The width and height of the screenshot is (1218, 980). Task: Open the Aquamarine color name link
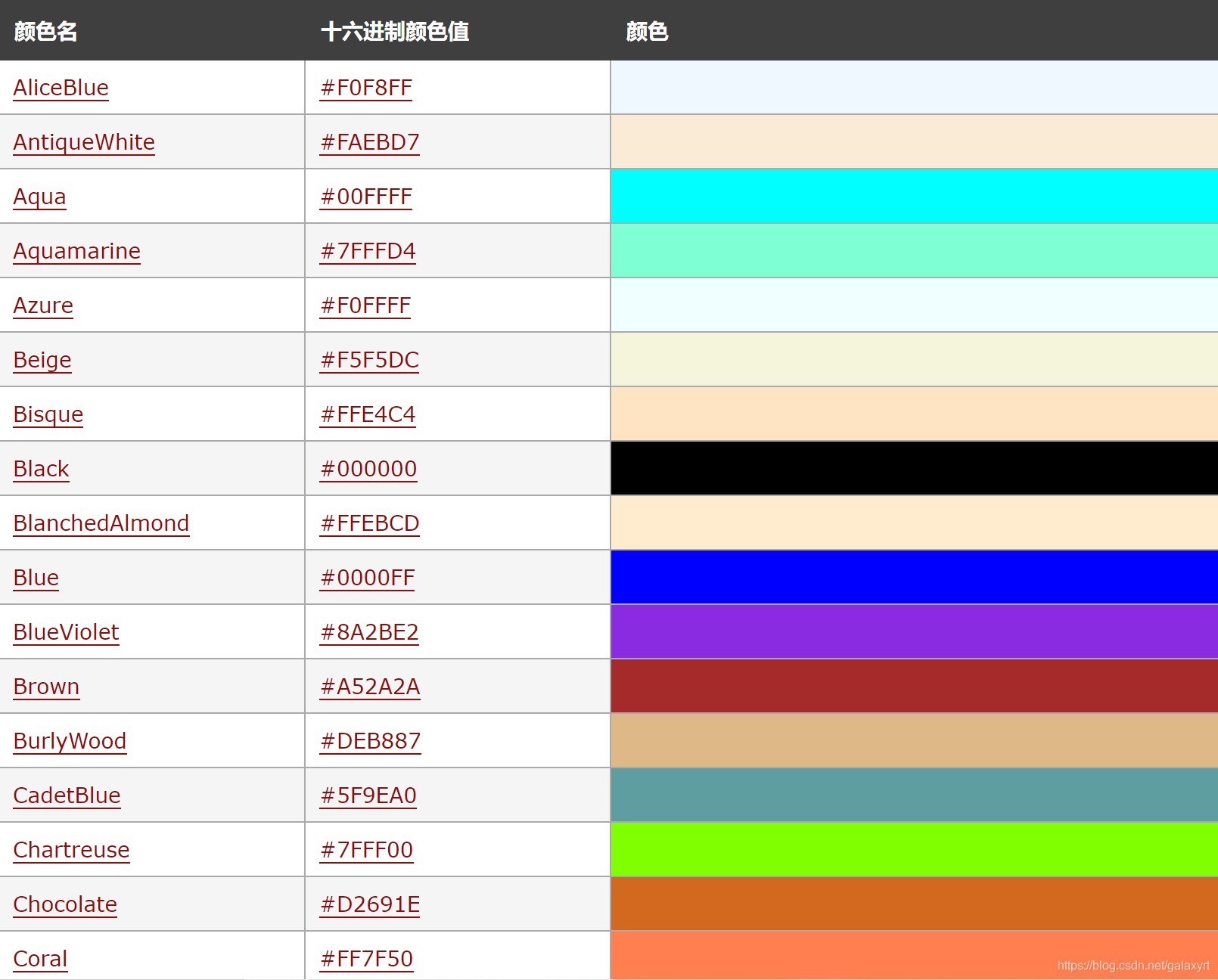[77, 251]
